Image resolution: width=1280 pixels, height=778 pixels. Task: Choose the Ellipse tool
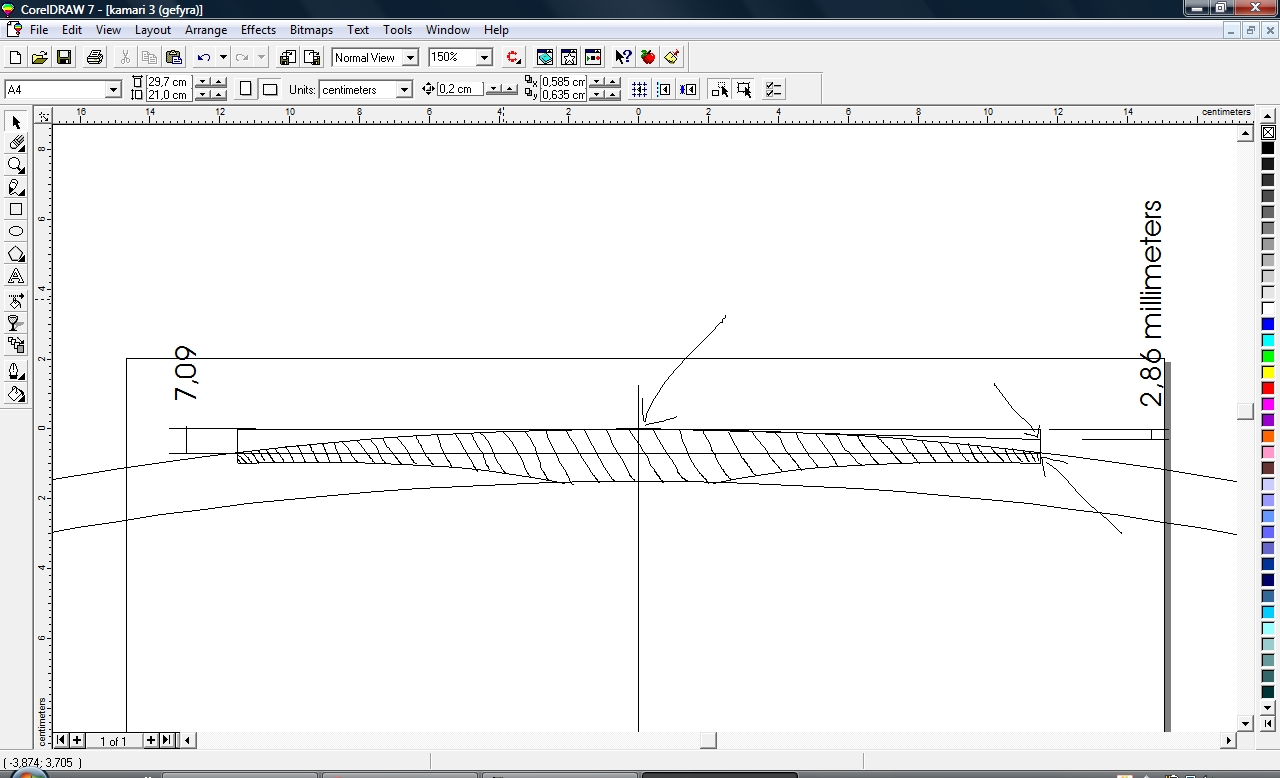point(16,232)
